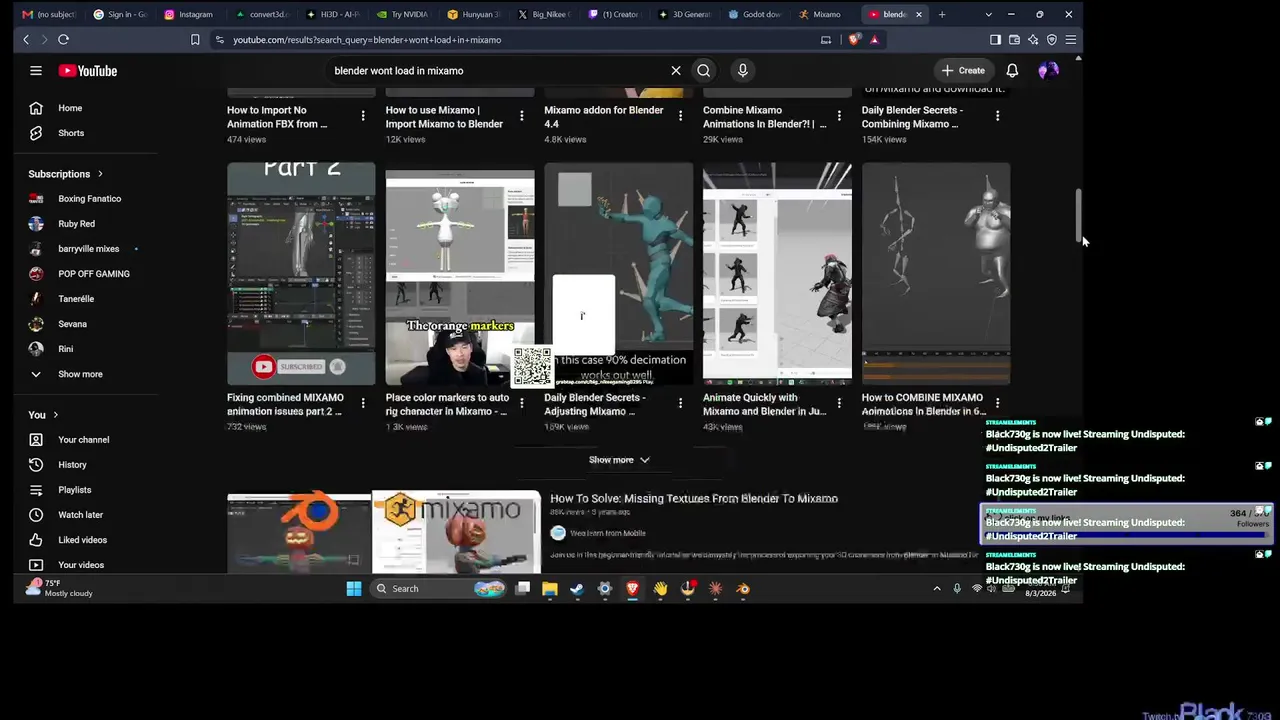Play the 'Place color markers' short thumbnail
Screen dimensions: 1280x720
pos(460,273)
